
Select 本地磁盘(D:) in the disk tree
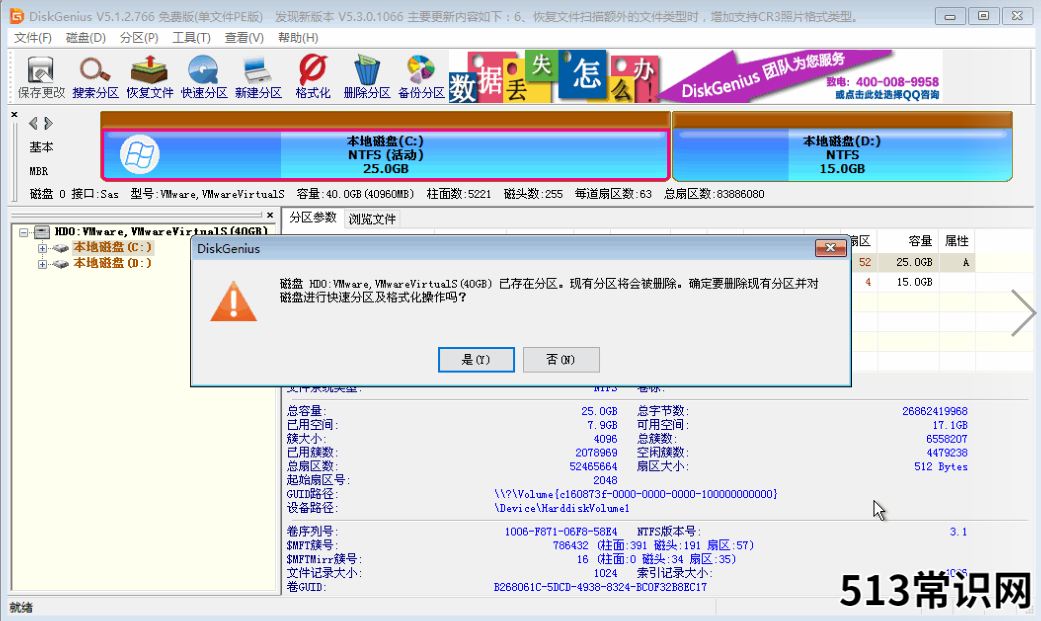(x=112, y=264)
